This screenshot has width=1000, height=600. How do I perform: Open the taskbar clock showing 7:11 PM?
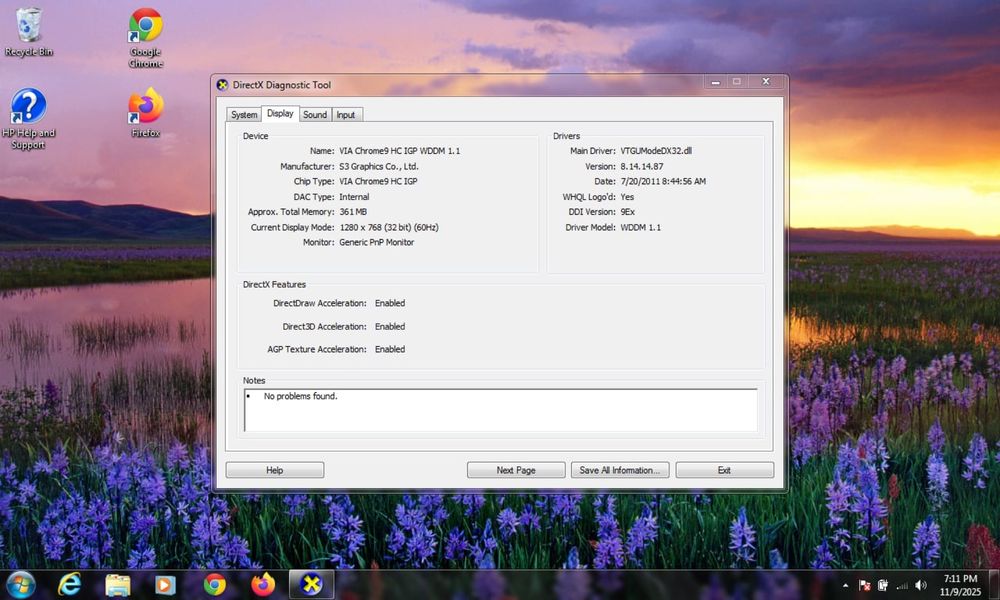(960, 585)
